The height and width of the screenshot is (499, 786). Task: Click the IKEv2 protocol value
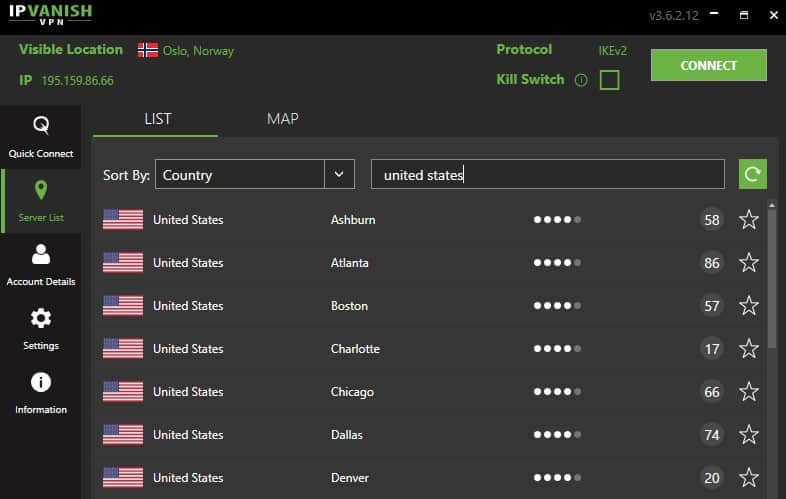pos(612,51)
